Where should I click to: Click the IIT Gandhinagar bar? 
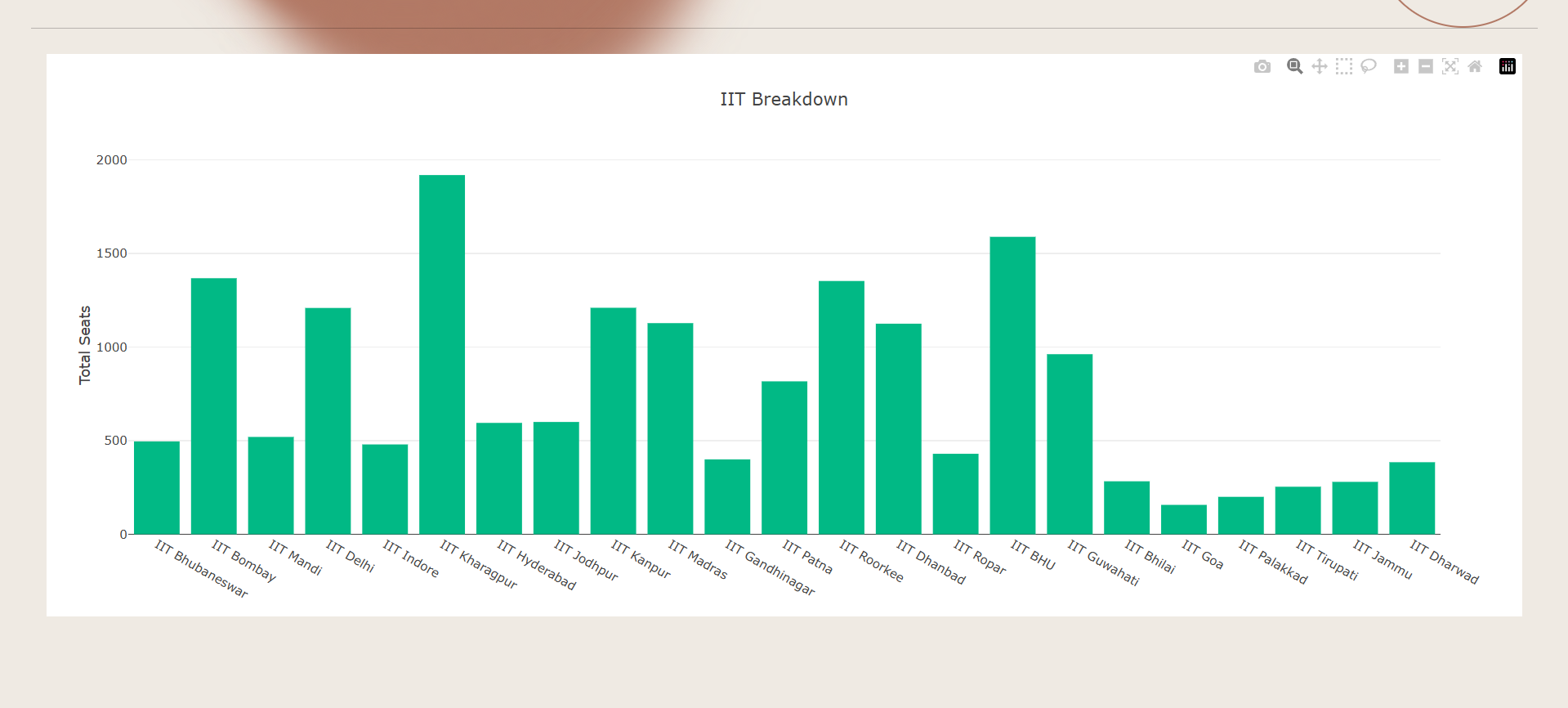tap(727, 496)
